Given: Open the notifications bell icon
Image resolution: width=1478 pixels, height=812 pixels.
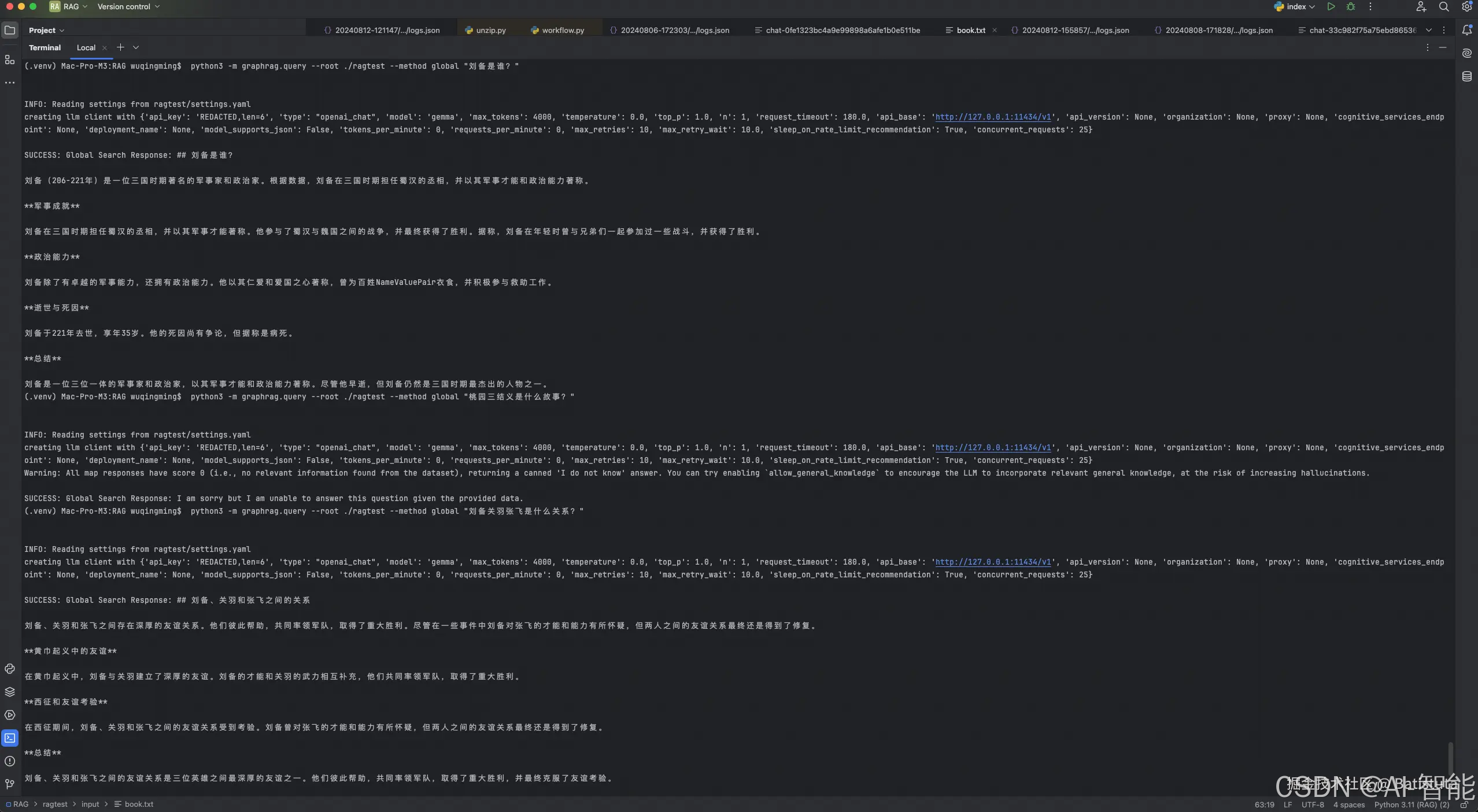Looking at the screenshot, I should pos(1467,30).
